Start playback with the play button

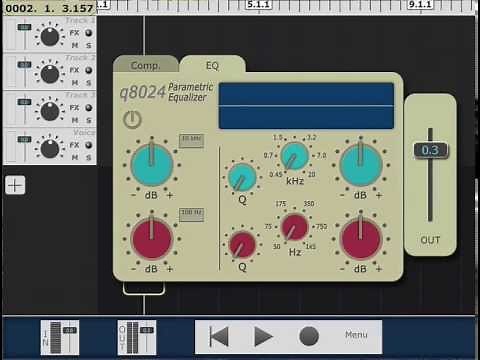(x=263, y=337)
